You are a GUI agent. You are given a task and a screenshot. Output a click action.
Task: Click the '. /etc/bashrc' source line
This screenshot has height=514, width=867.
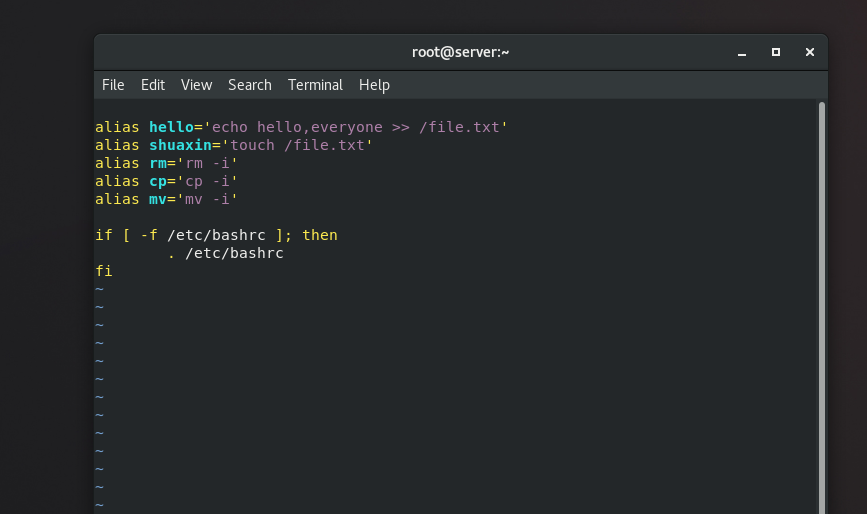[225, 253]
